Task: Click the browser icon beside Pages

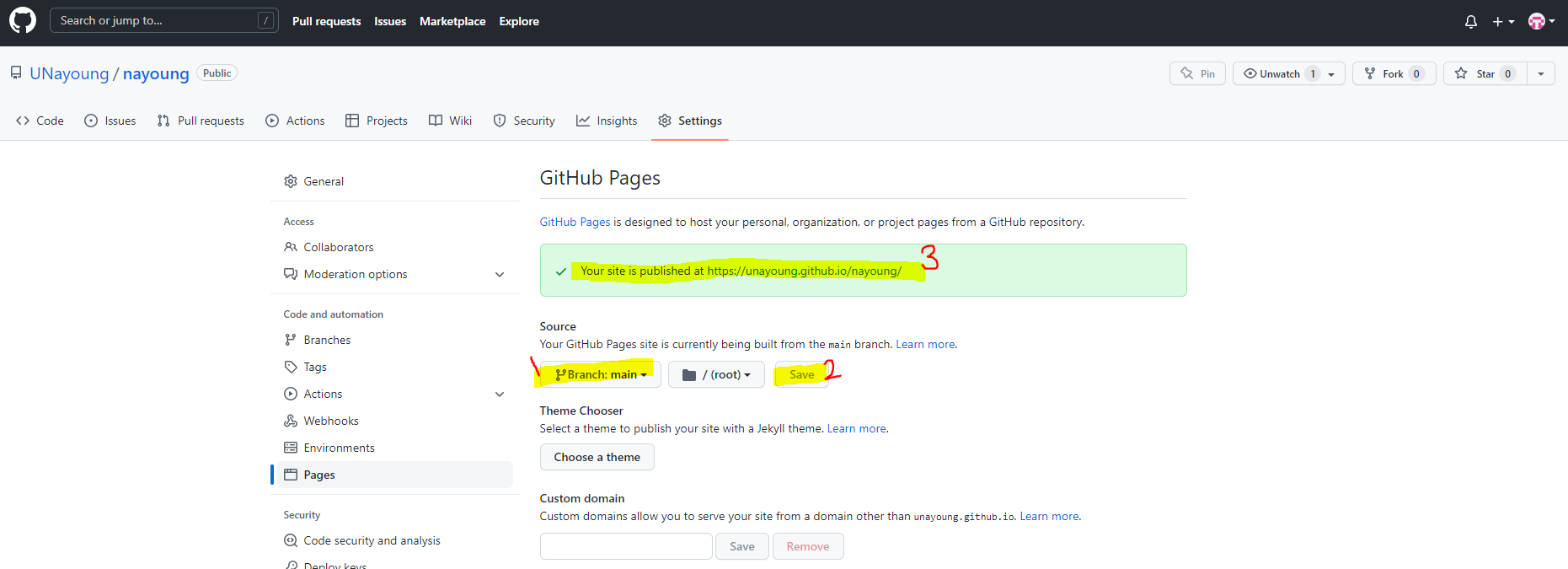Action: coord(291,475)
